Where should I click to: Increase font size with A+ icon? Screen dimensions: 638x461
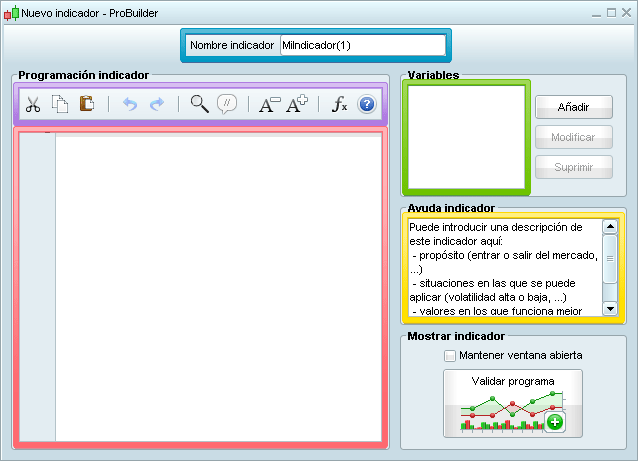(297, 104)
